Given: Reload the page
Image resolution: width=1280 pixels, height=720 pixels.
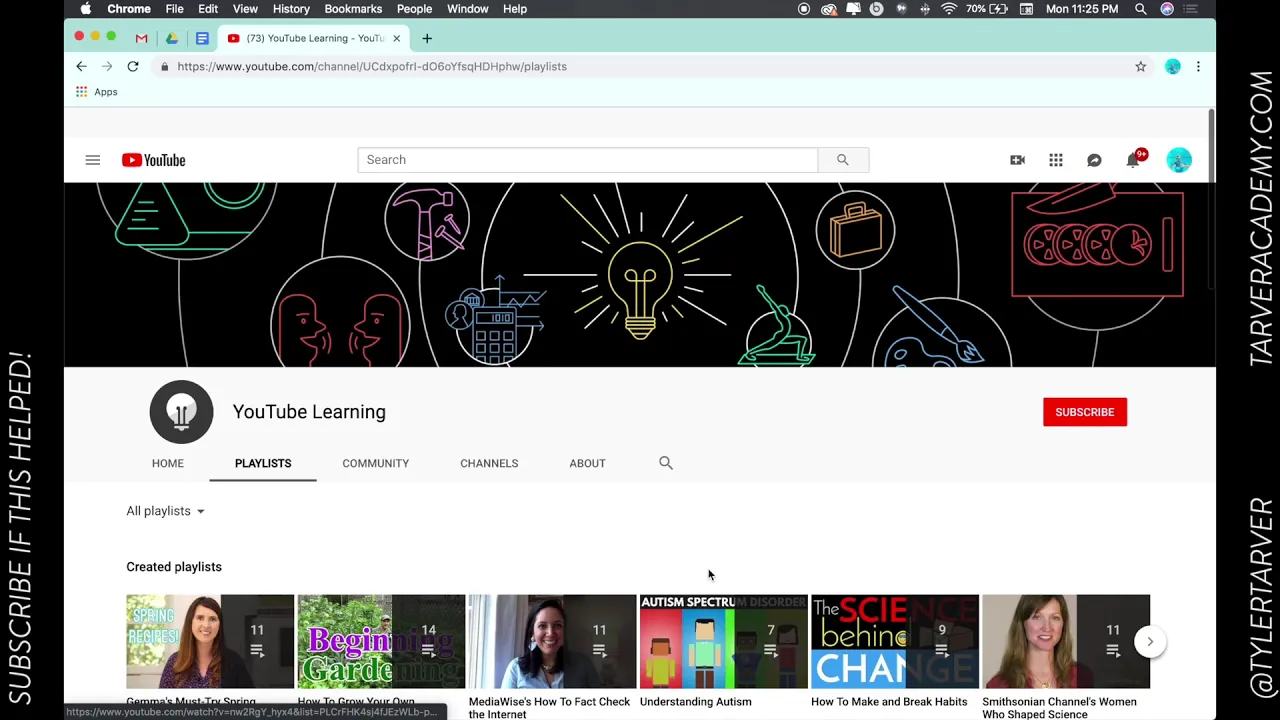Looking at the screenshot, I should coord(132,66).
